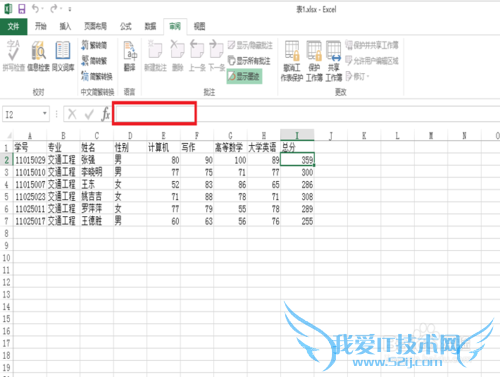Open customize quick access toolbar dropdown
Screen dimensions: 500x377
click(70, 9)
